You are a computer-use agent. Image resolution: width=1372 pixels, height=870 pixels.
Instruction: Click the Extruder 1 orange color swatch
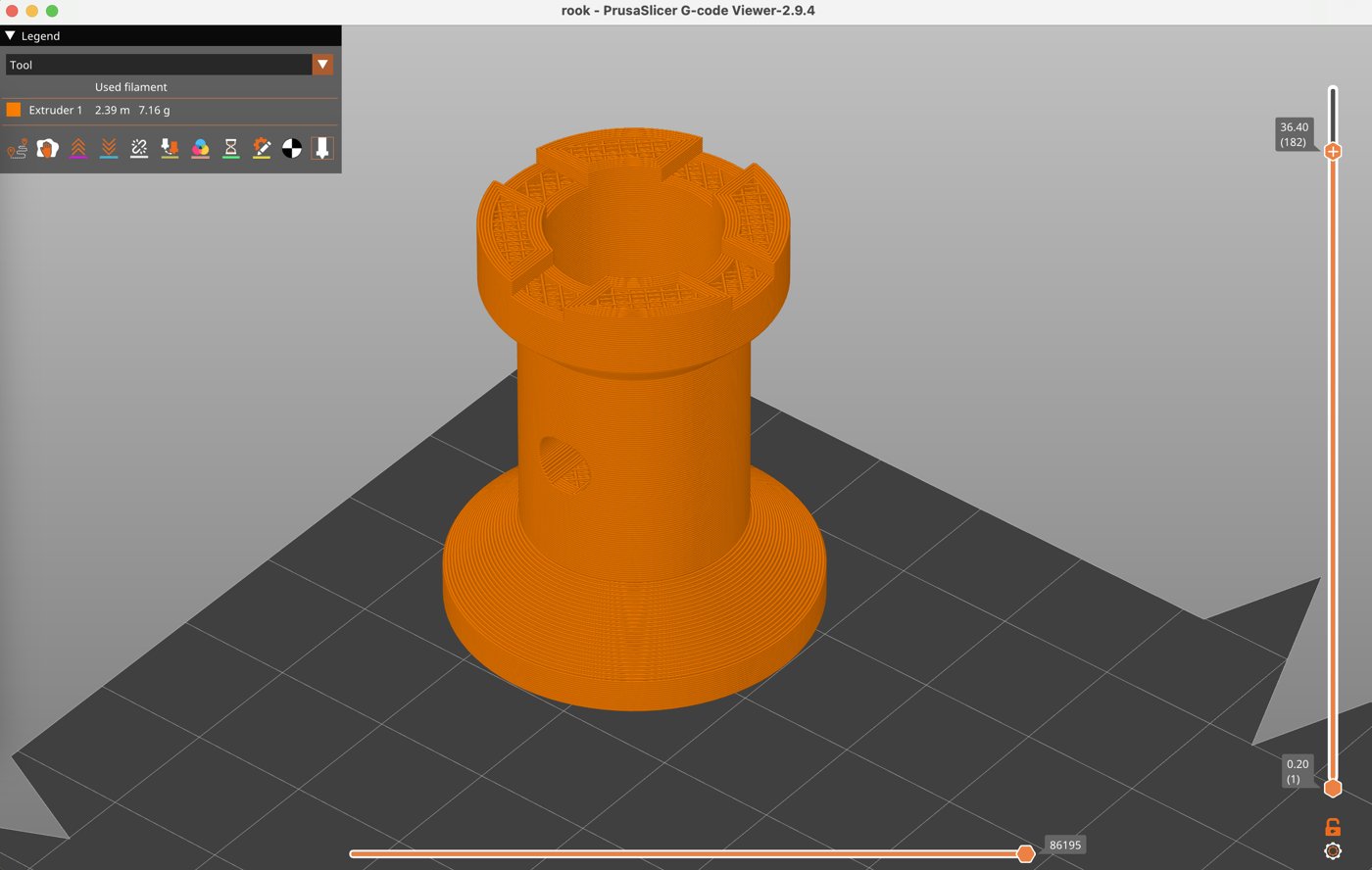[14, 110]
